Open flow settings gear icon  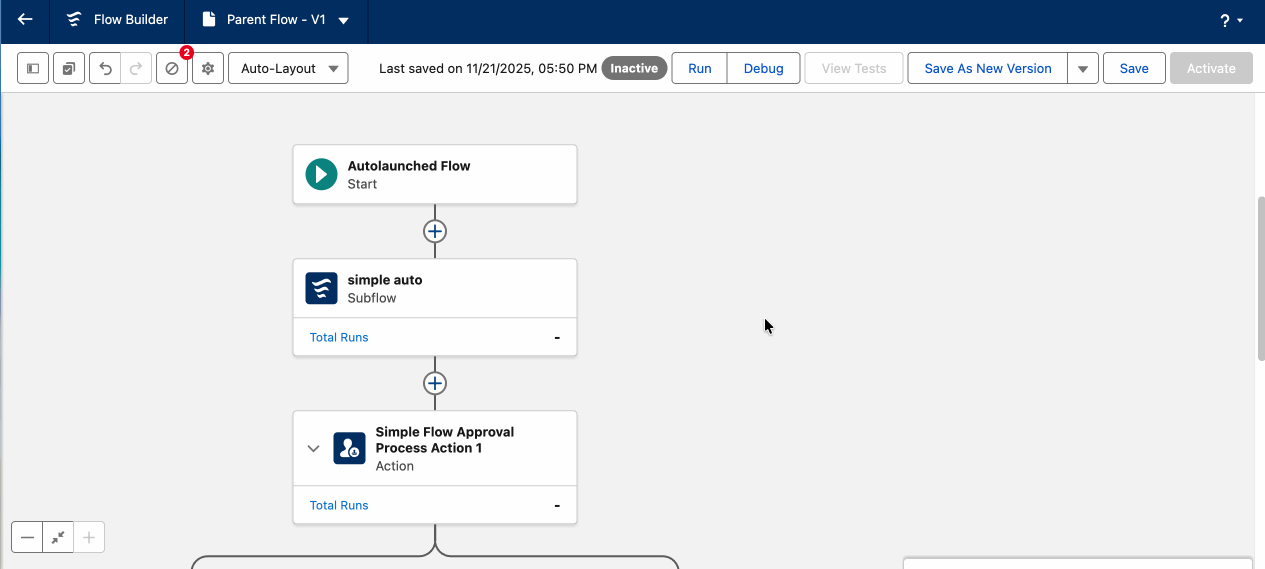(208, 69)
